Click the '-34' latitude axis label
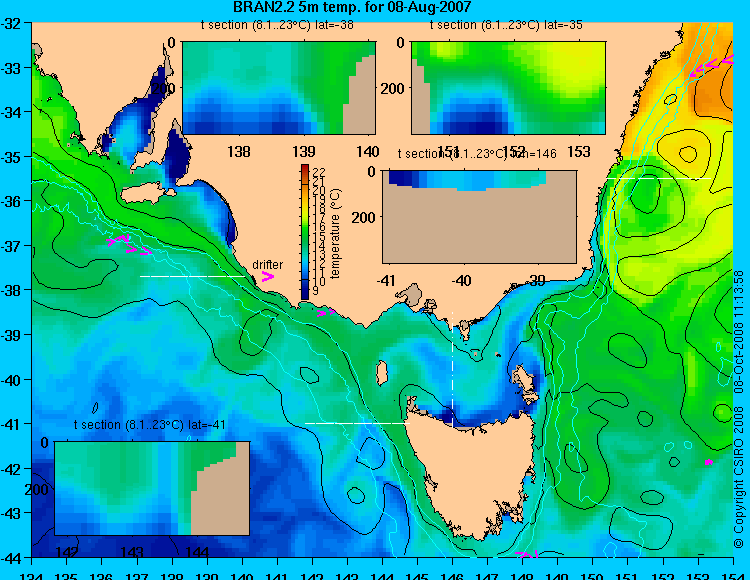Image resolution: width=750 pixels, height=580 pixels. pos(11,112)
